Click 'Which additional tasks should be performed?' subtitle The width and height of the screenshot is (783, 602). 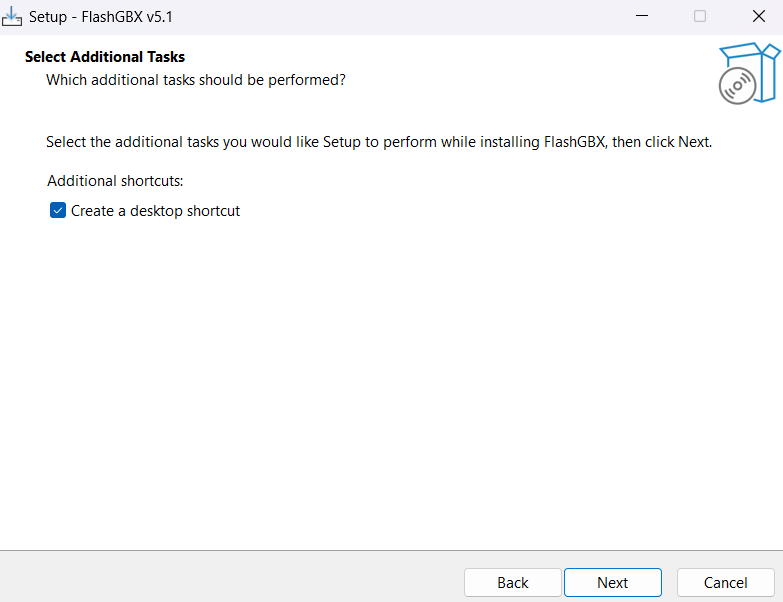[196, 80]
